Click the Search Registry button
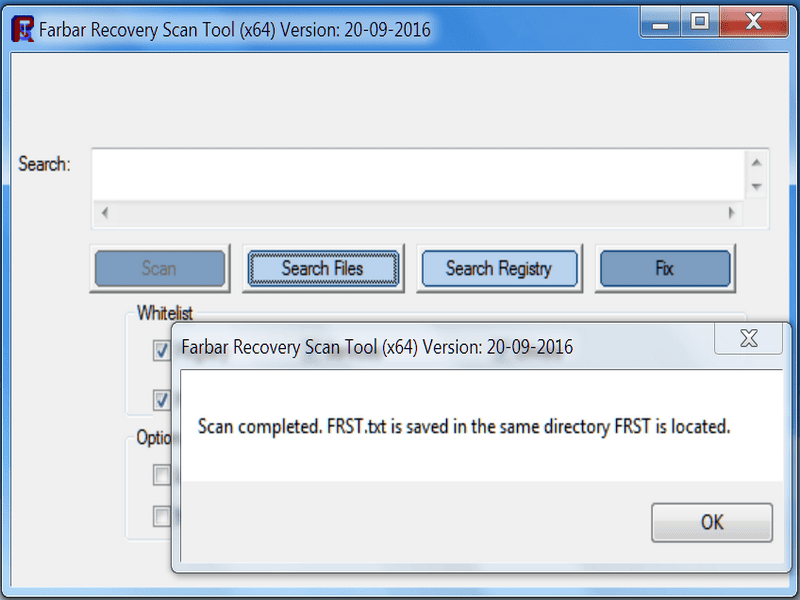Screen dimensions: 800x600 499,268
